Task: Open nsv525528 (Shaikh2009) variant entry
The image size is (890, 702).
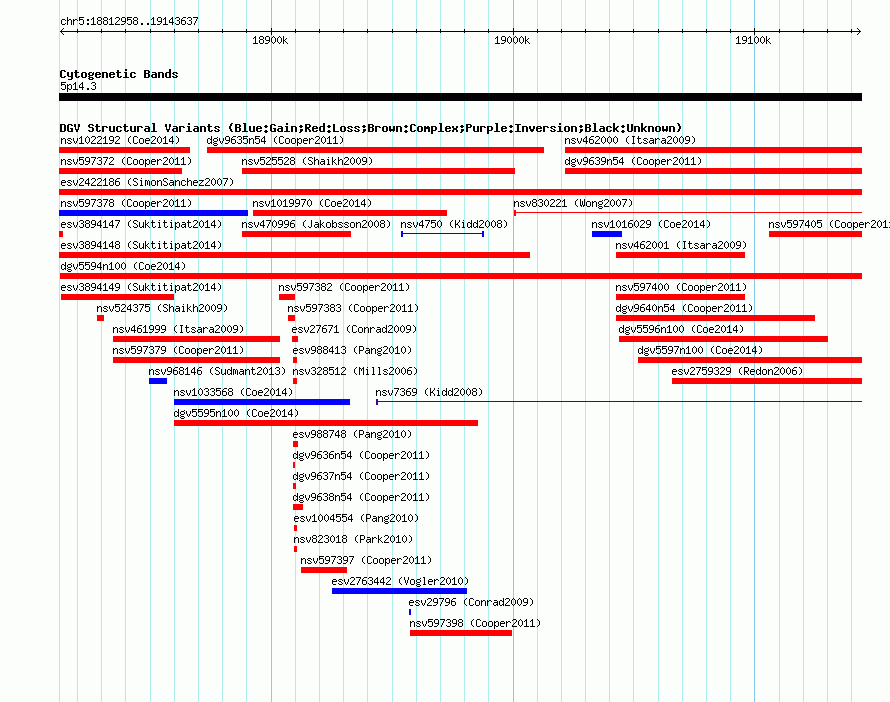Action: (307, 161)
